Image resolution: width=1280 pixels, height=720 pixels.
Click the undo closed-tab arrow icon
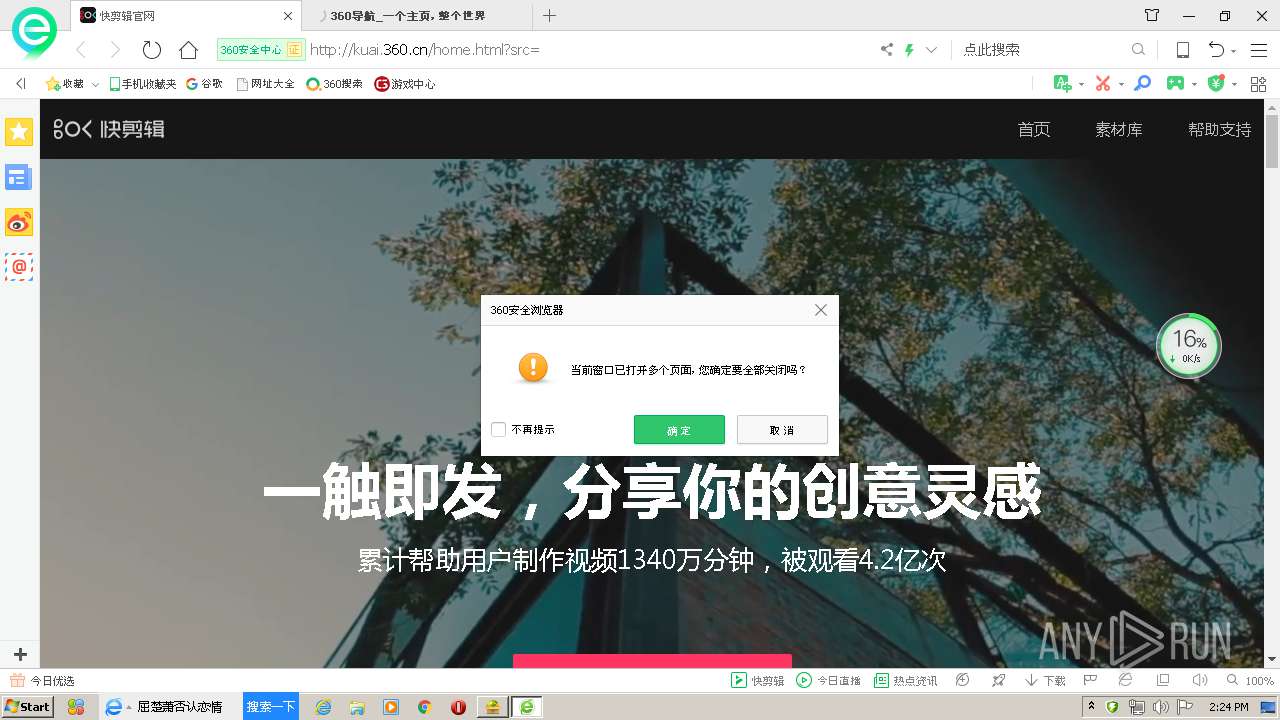1216,49
